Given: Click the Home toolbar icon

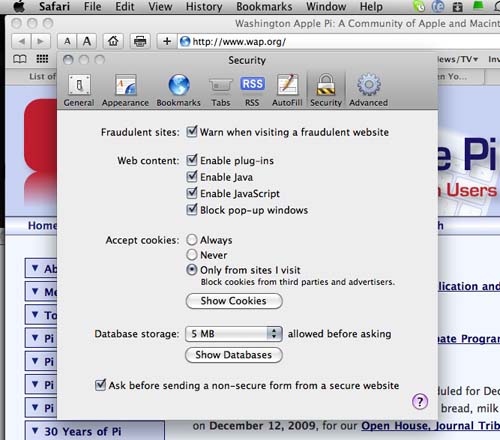Looking at the screenshot, I should 113,41.
